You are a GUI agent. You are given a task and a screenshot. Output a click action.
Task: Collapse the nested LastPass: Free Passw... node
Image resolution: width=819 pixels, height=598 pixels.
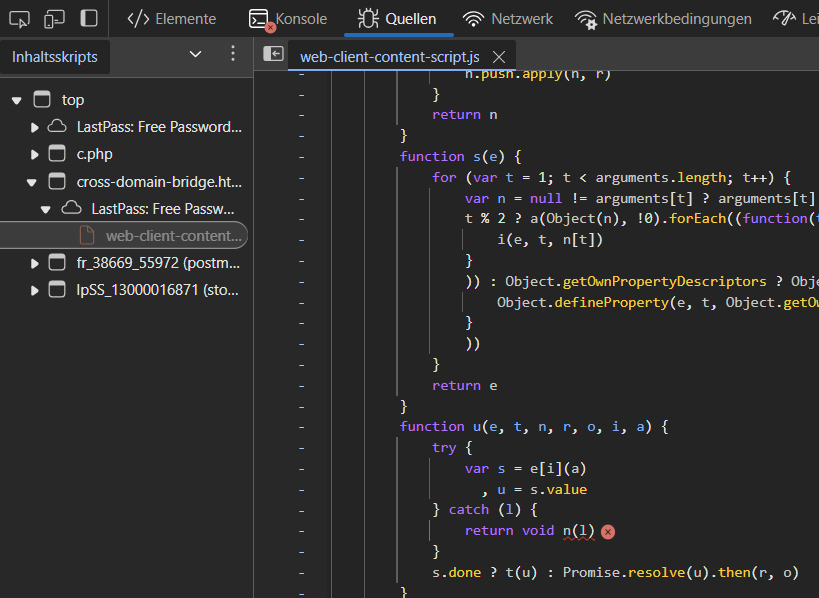tap(45, 209)
